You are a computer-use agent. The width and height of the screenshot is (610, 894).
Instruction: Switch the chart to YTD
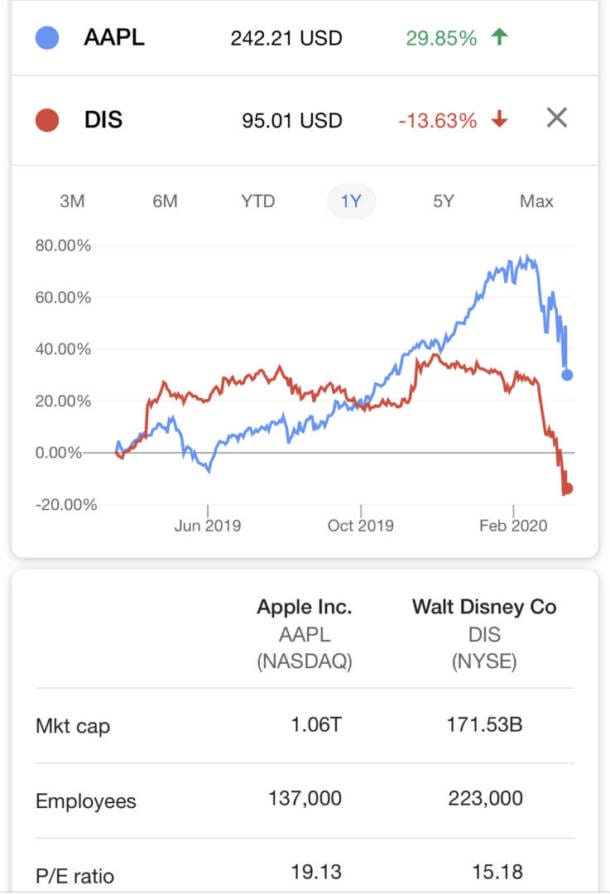coord(258,201)
